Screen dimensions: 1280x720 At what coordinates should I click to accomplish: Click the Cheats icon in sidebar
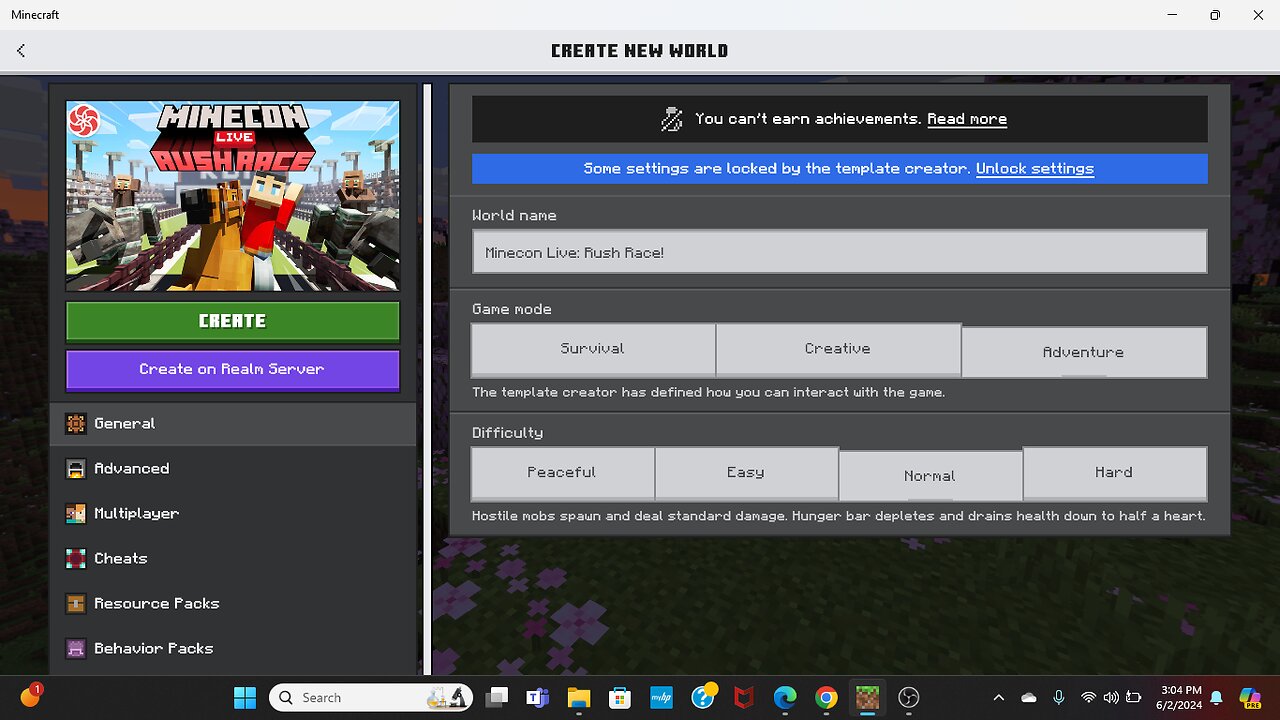click(76, 558)
